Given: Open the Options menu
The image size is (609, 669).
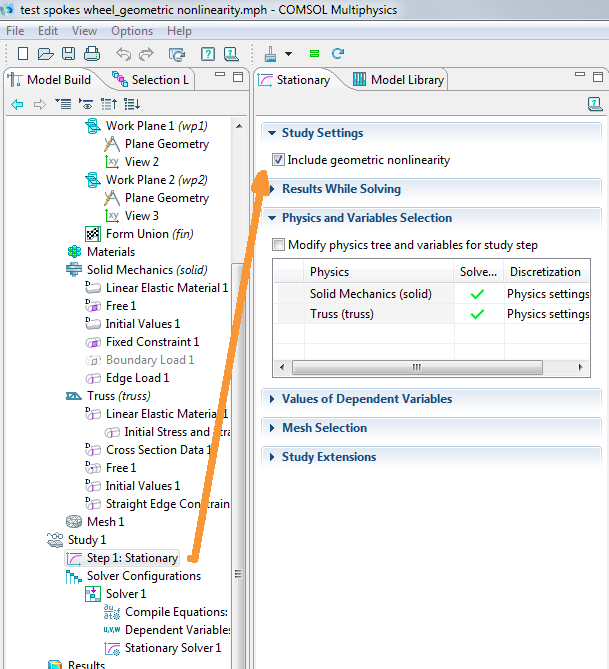Looking at the screenshot, I should pyautogui.click(x=131, y=31).
